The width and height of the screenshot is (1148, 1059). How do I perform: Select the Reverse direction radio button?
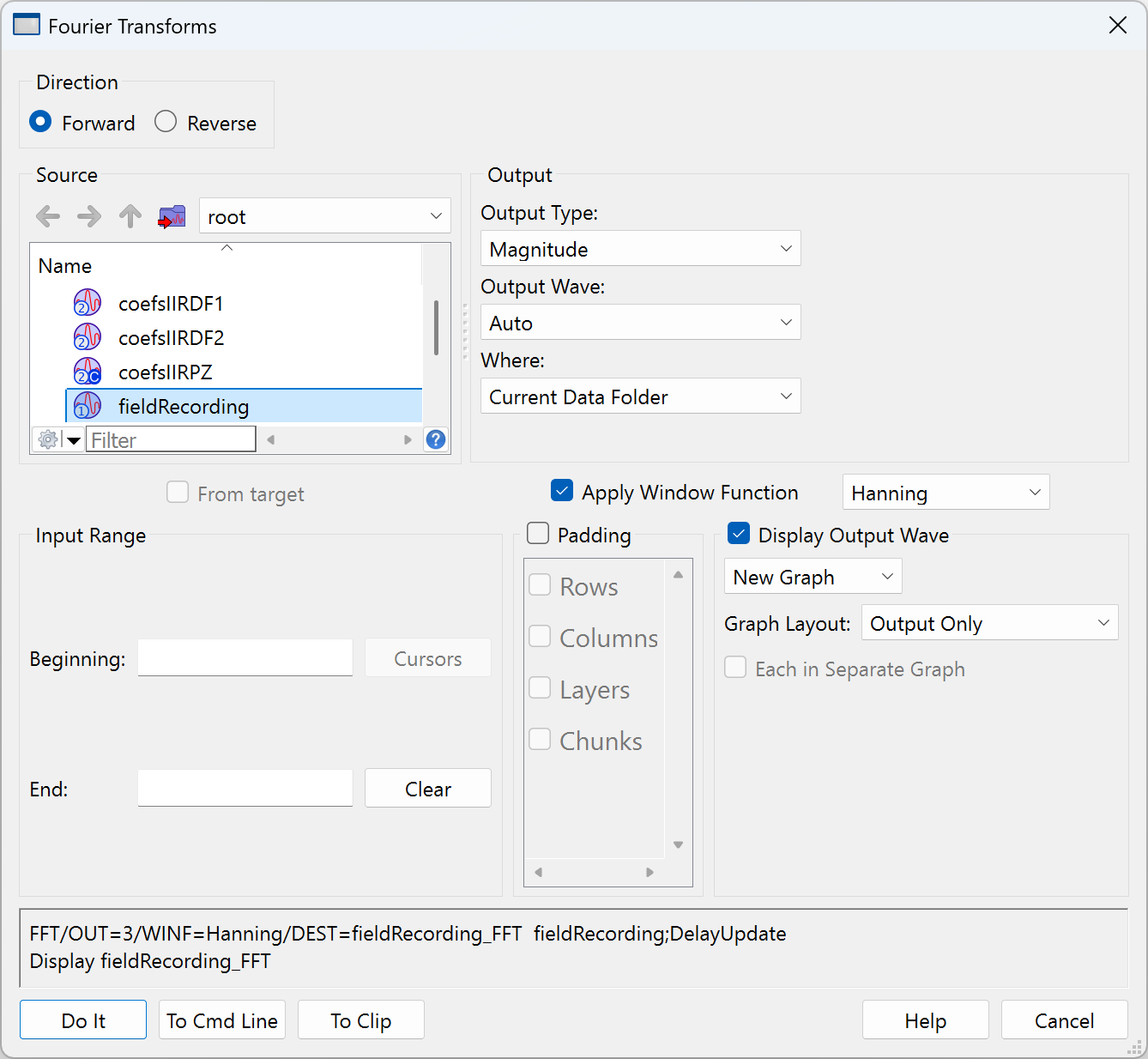pos(166,122)
